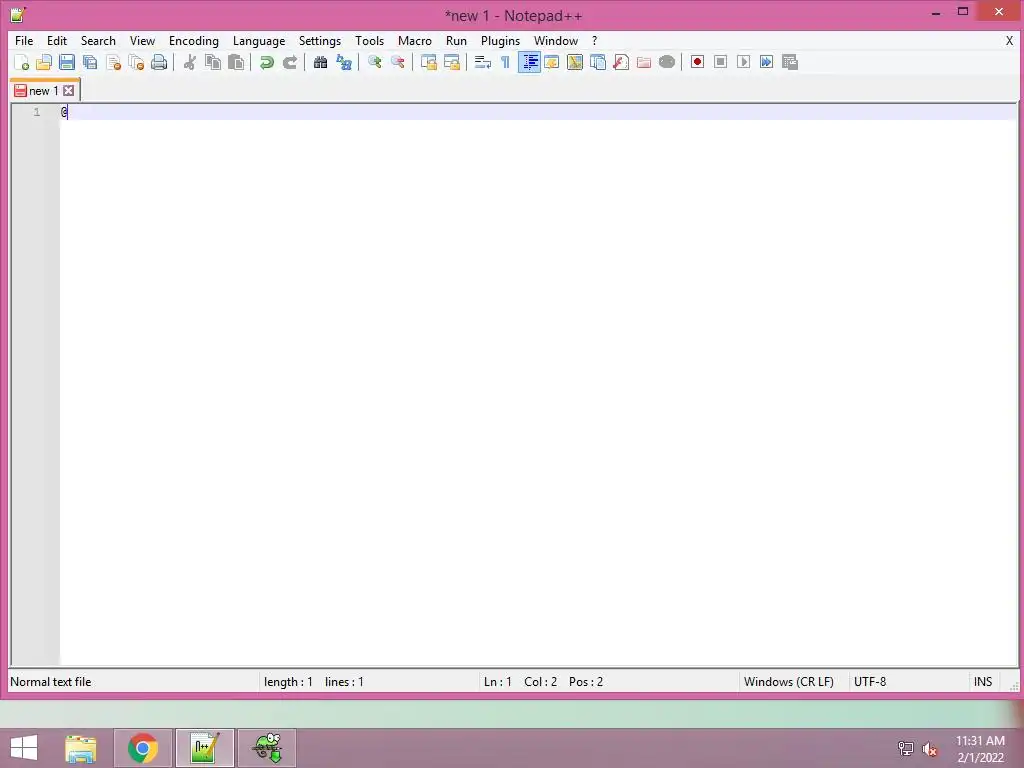The height and width of the screenshot is (768, 1024).
Task: Select the new 1 document tab
Action: (x=44, y=91)
